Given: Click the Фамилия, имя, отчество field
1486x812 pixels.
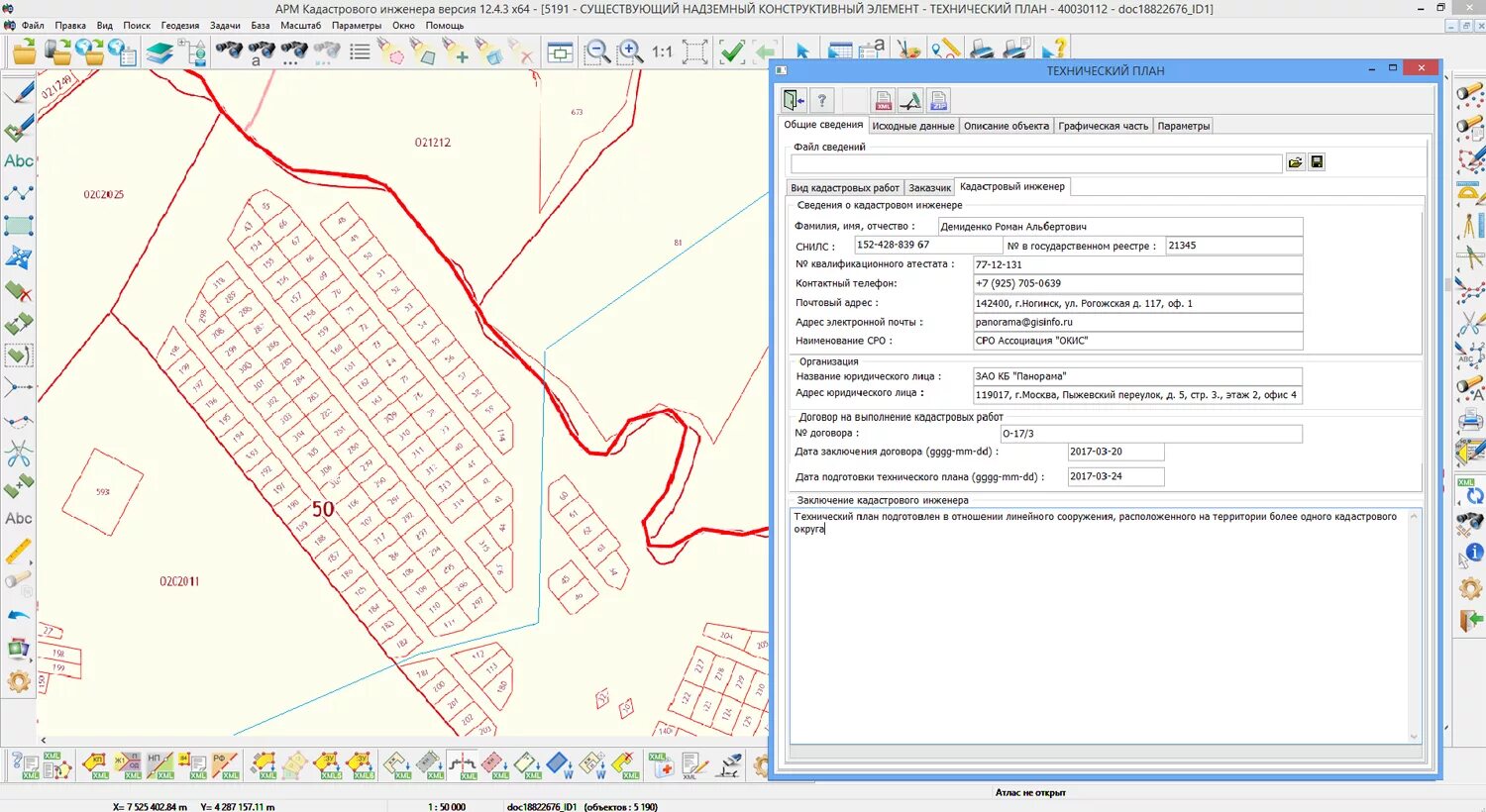Looking at the screenshot, I should pos(1120,227).
